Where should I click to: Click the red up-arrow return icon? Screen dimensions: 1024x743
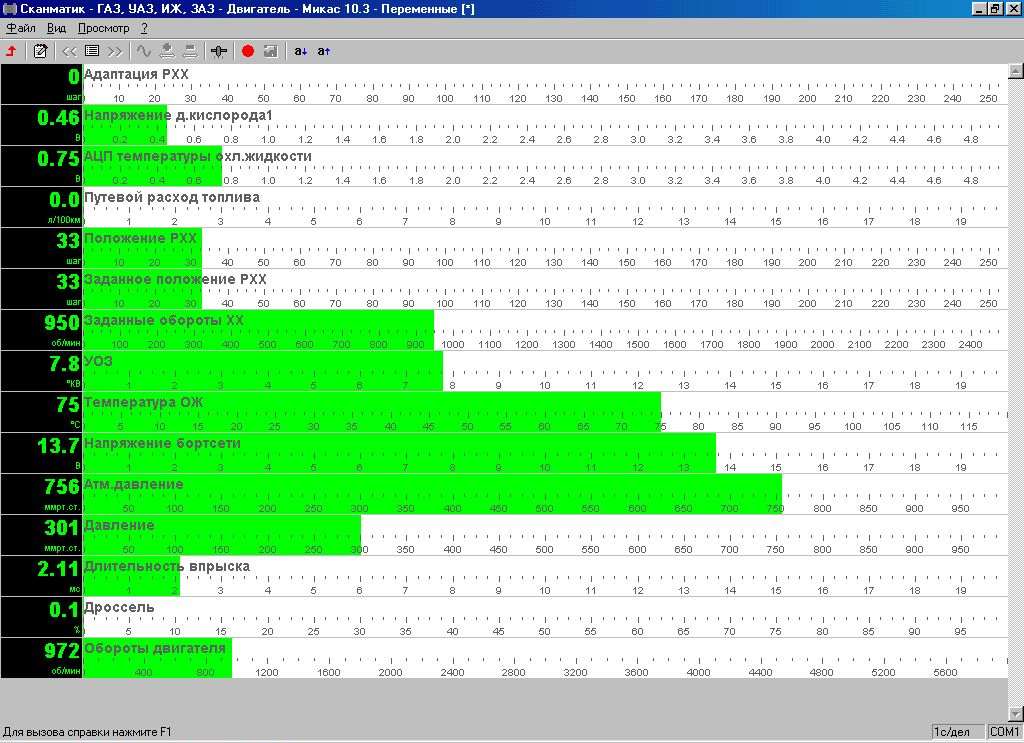coord(12,51)
